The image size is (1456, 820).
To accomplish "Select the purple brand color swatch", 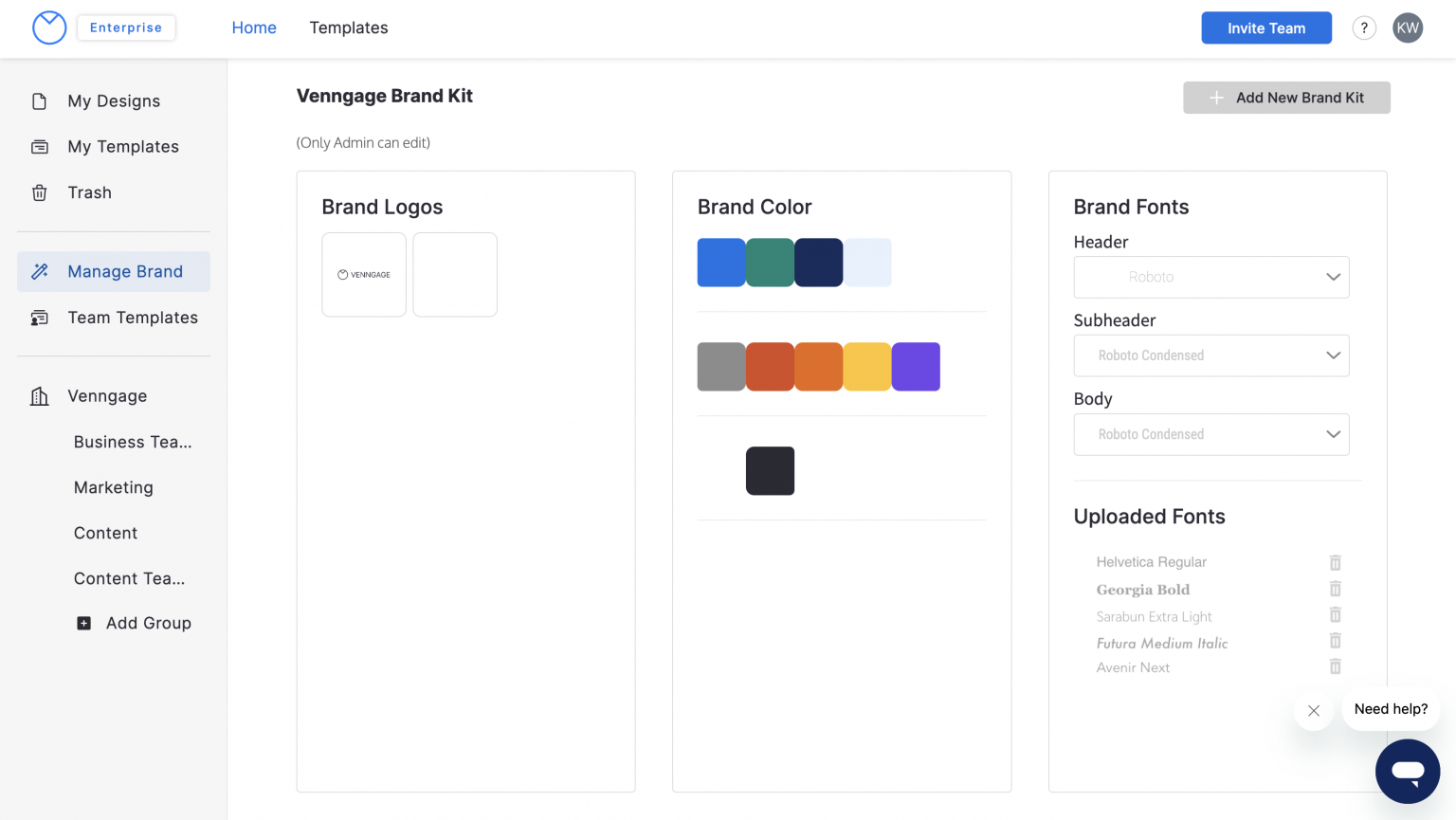I will [x=916, y=367].
